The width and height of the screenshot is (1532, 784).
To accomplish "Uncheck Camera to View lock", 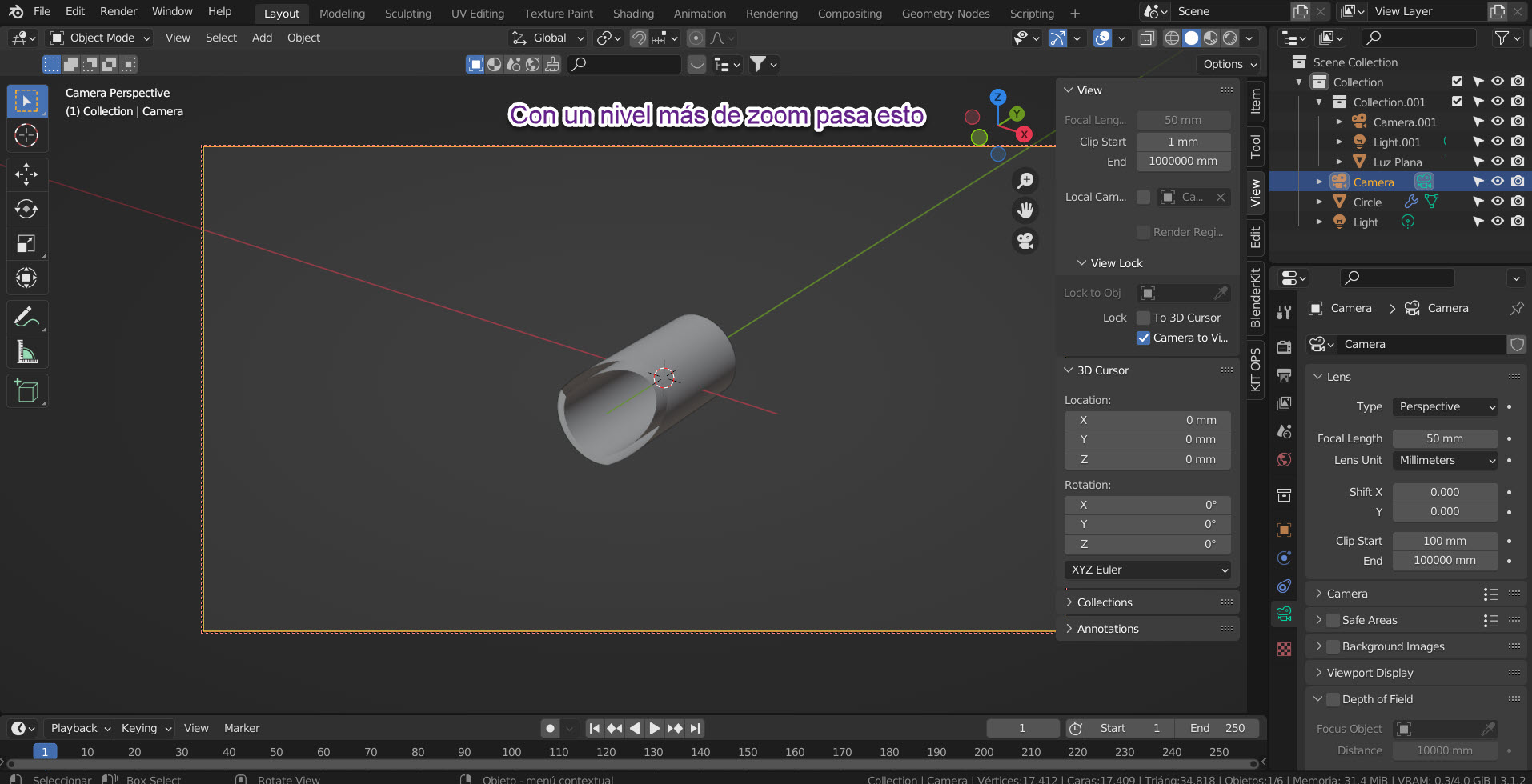I will pos(1144,338).
